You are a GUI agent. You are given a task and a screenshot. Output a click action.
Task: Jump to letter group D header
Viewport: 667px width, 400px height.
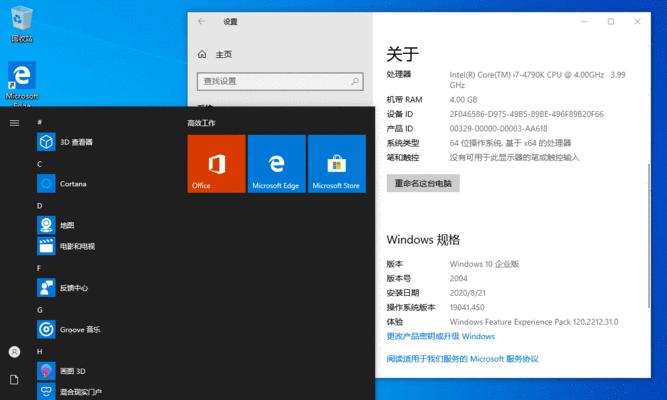coord(40,206)
